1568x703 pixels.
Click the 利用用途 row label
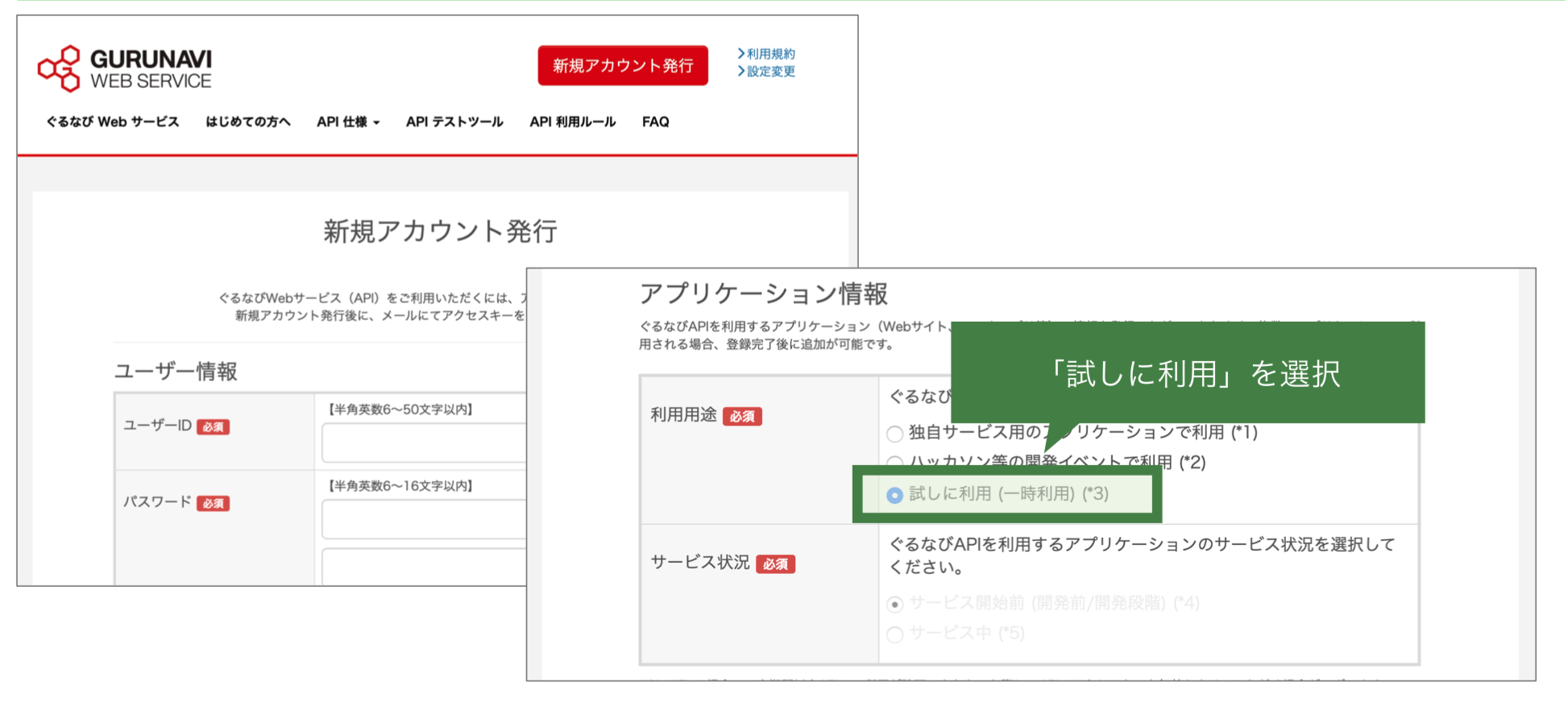tap(683, 415)
